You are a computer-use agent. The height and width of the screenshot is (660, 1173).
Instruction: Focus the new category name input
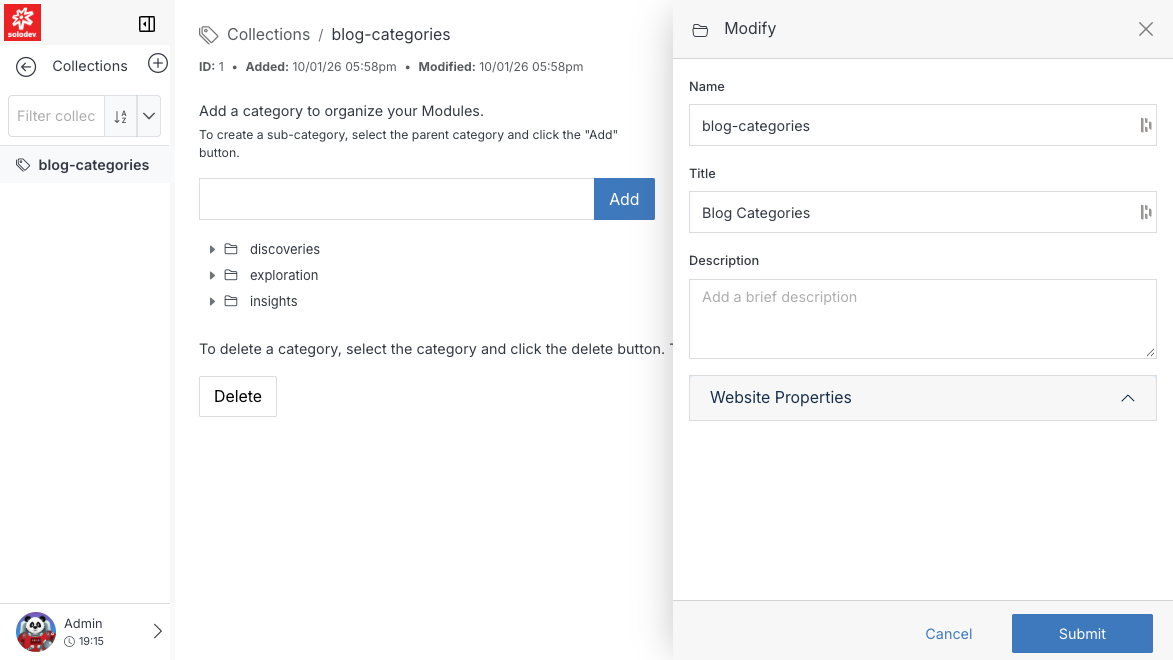click(x=396, y=199)
